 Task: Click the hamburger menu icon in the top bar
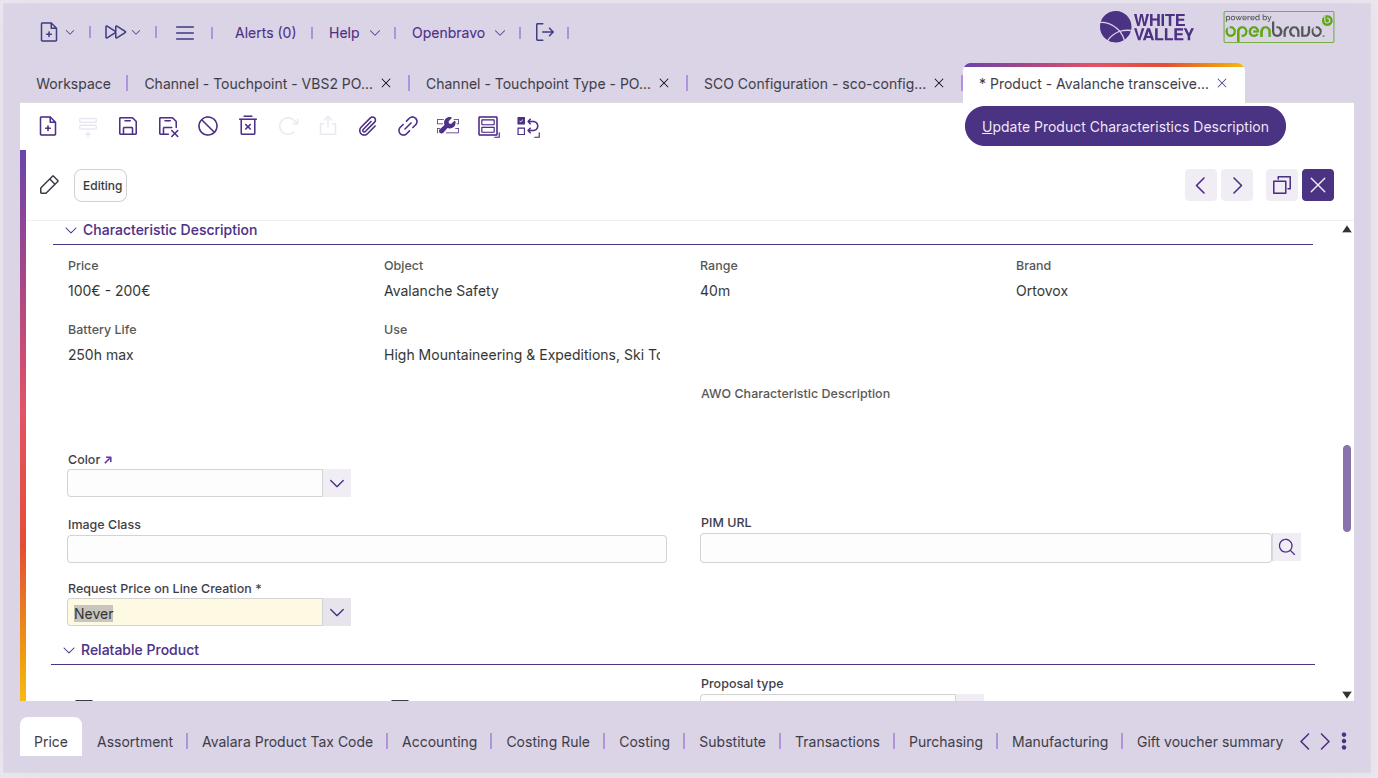click(x=185, y=33)
